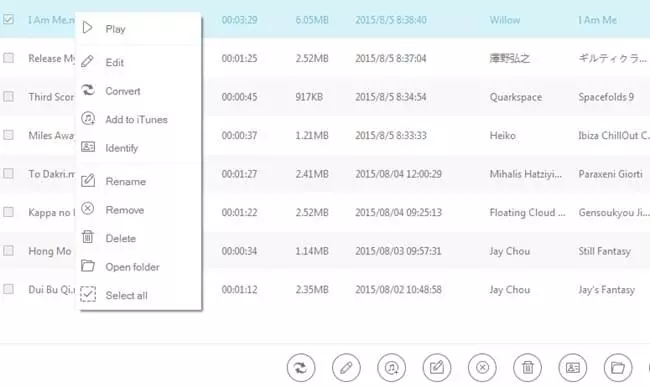The width and height of the screenshot is (650, 387).
Task: Click the ID card icon beside Identify
Action: pos(88,147)
